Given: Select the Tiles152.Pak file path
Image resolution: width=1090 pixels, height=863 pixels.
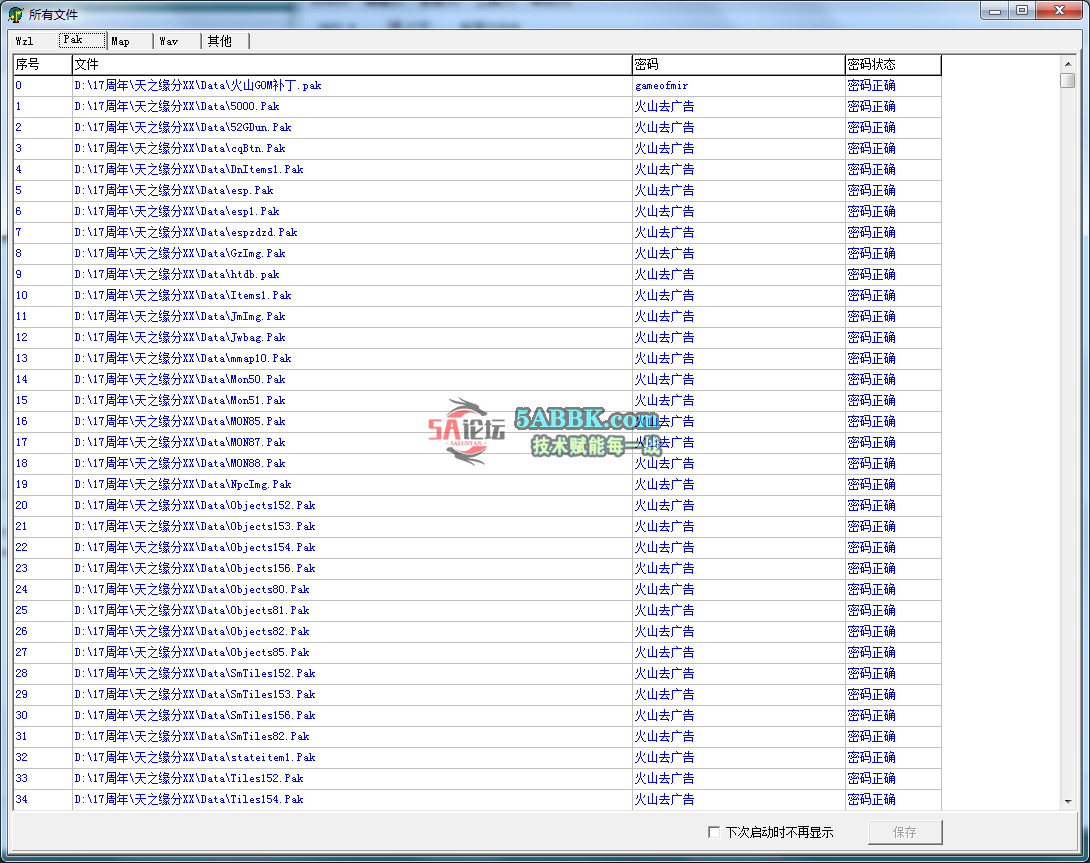Looking at the screenshot, I should click(x=188, y=778).
